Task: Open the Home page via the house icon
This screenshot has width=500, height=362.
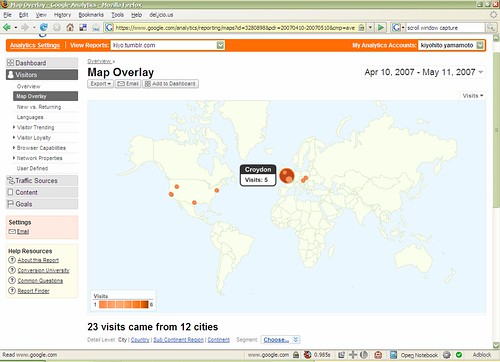Action: 70,27
